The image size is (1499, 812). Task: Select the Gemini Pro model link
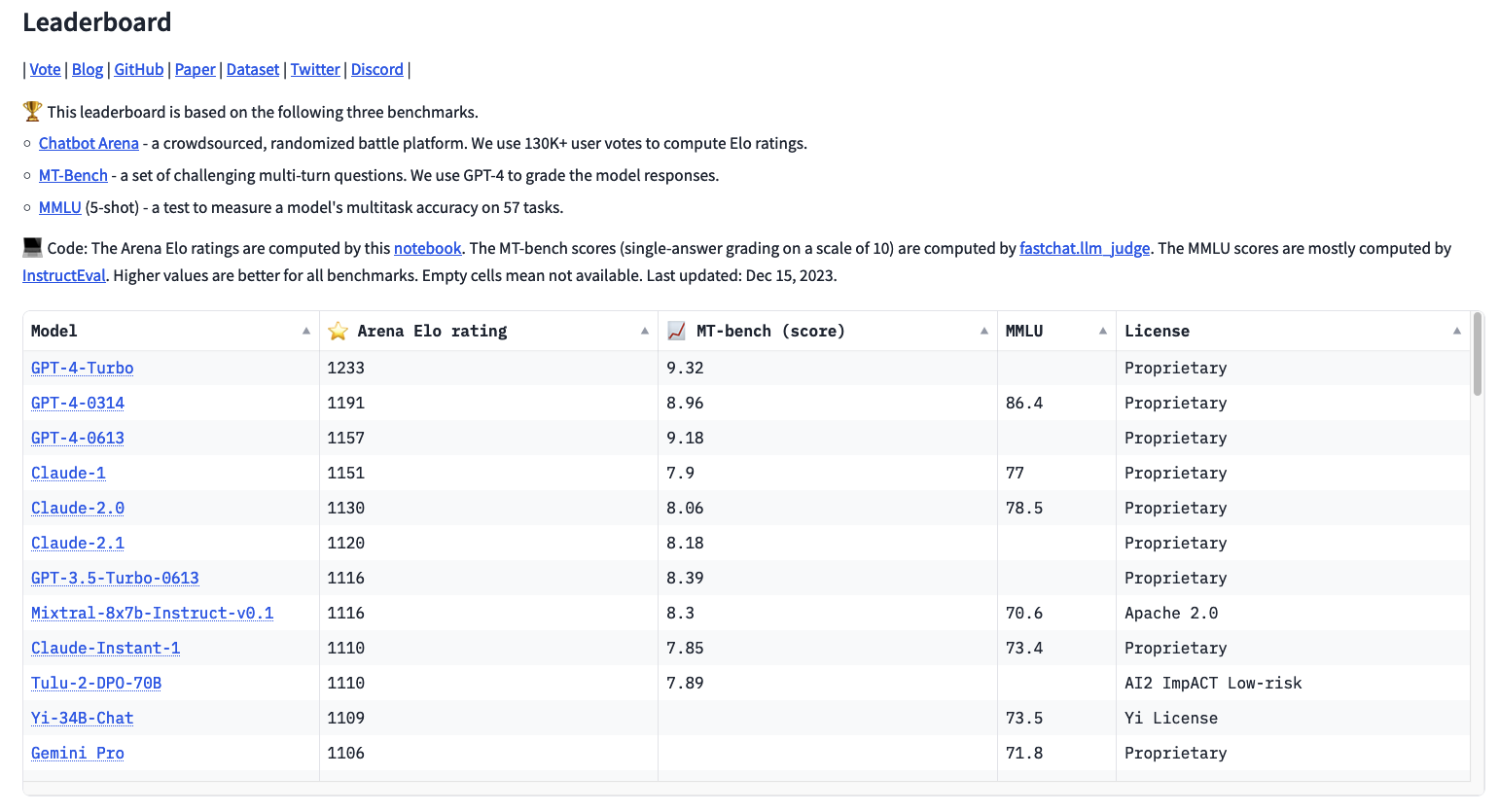tap(78, 754)
